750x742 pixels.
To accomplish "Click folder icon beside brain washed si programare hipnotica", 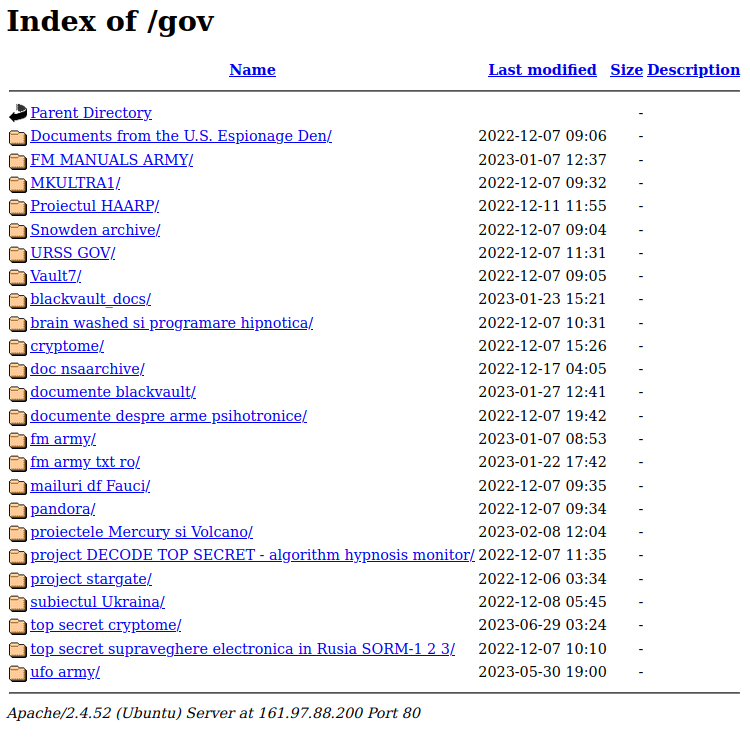I will pos(18,324).
